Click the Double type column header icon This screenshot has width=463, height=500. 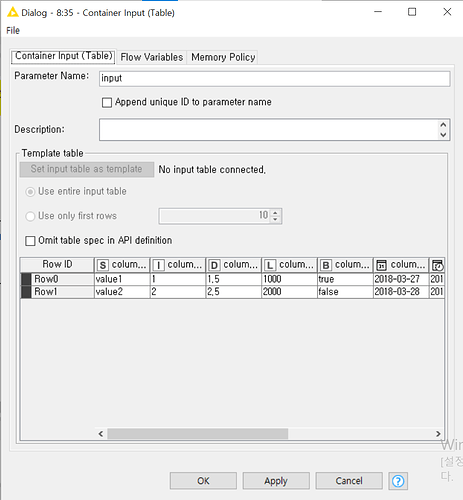[214, 265]
